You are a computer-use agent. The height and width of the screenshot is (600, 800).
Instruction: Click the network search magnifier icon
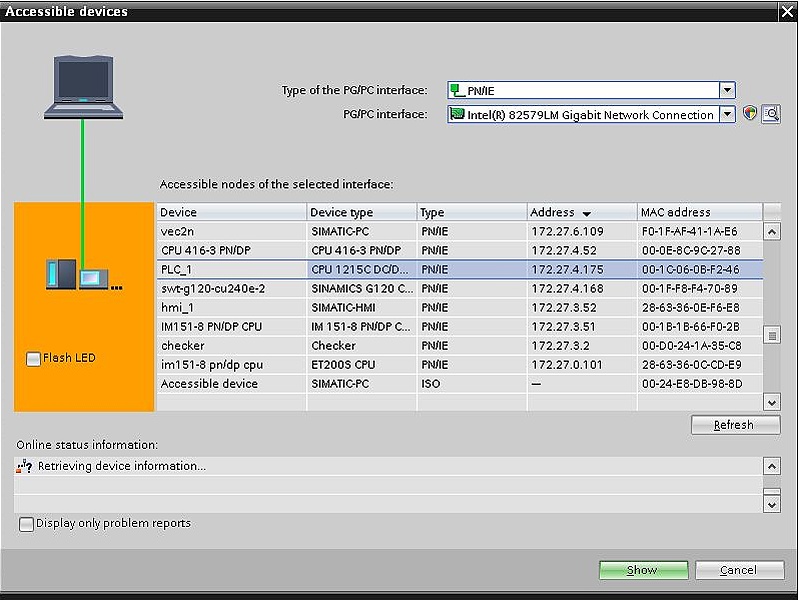click(771, 114)
